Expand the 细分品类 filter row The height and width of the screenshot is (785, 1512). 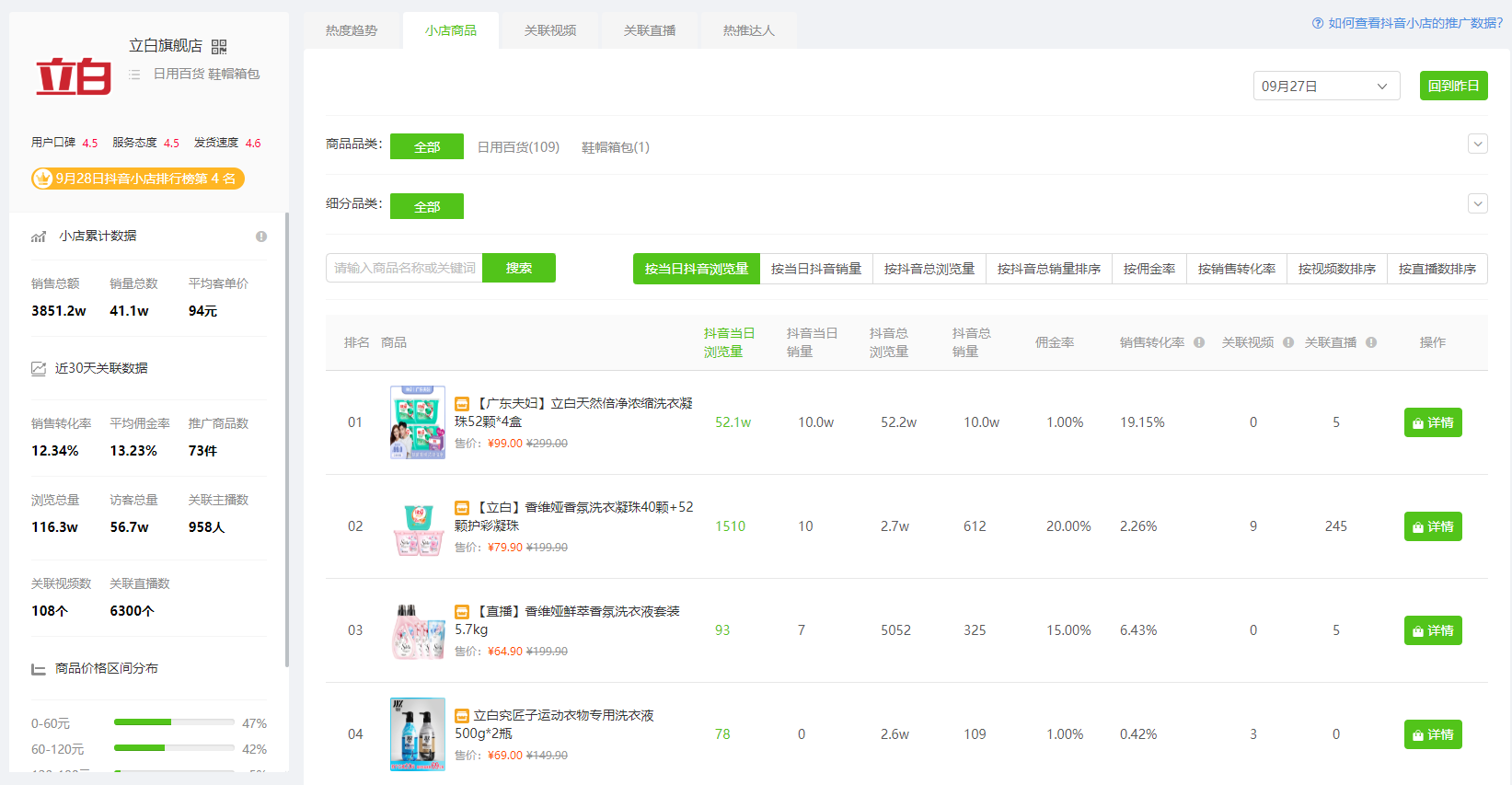[1478, 203]
